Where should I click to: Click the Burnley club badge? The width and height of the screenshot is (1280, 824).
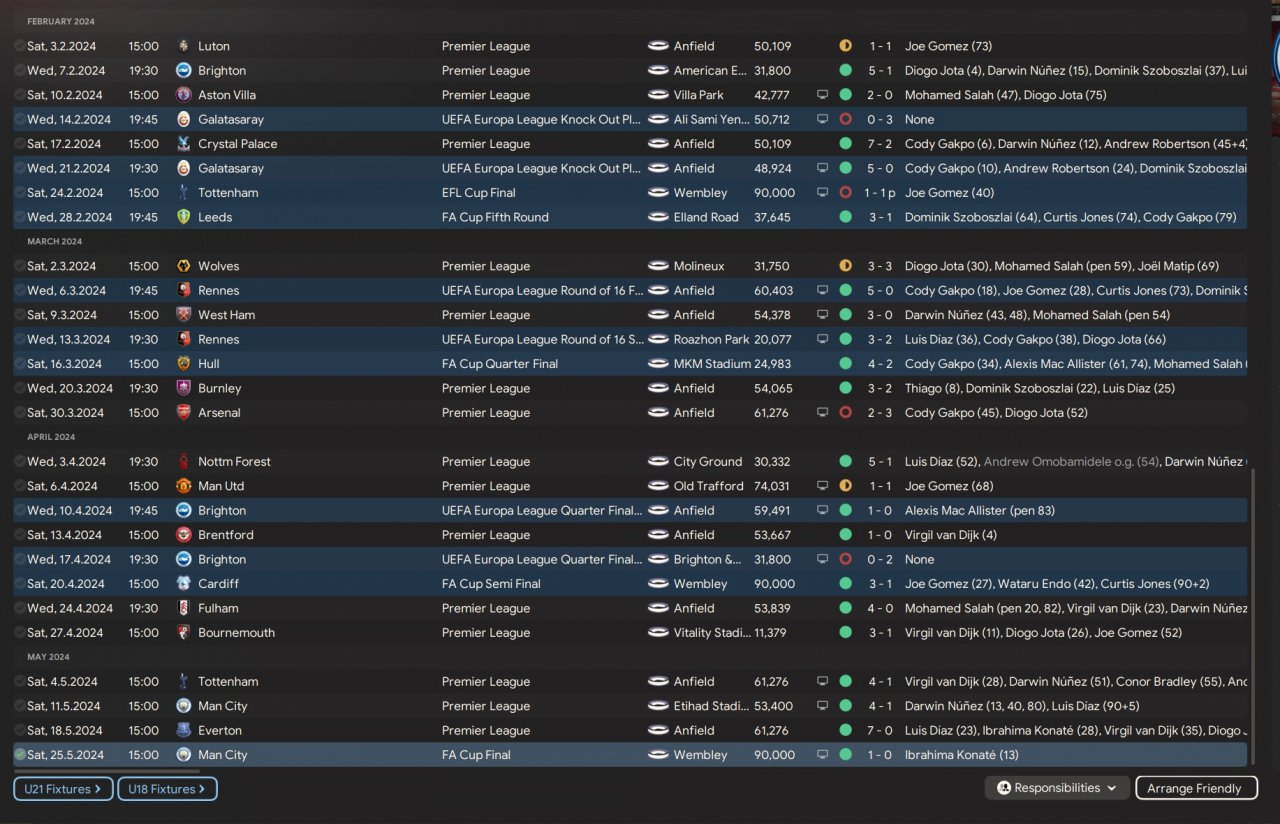click(x=183, y=388)
